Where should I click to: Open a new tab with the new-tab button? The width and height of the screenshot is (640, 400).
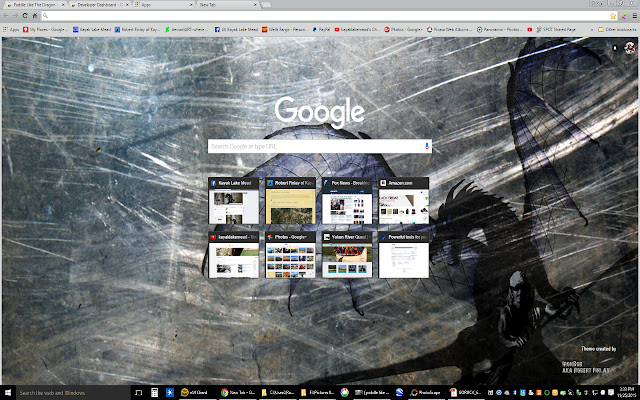point(266,5)
